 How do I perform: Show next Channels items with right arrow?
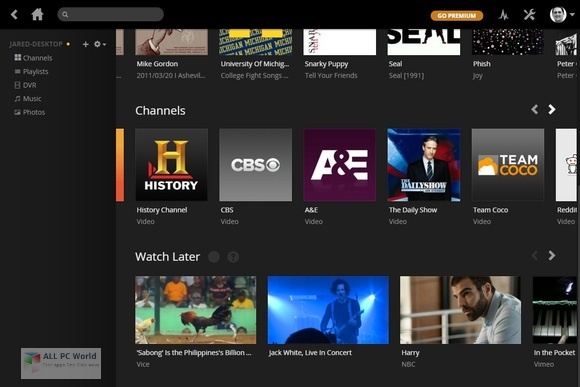tap(552, 110)
